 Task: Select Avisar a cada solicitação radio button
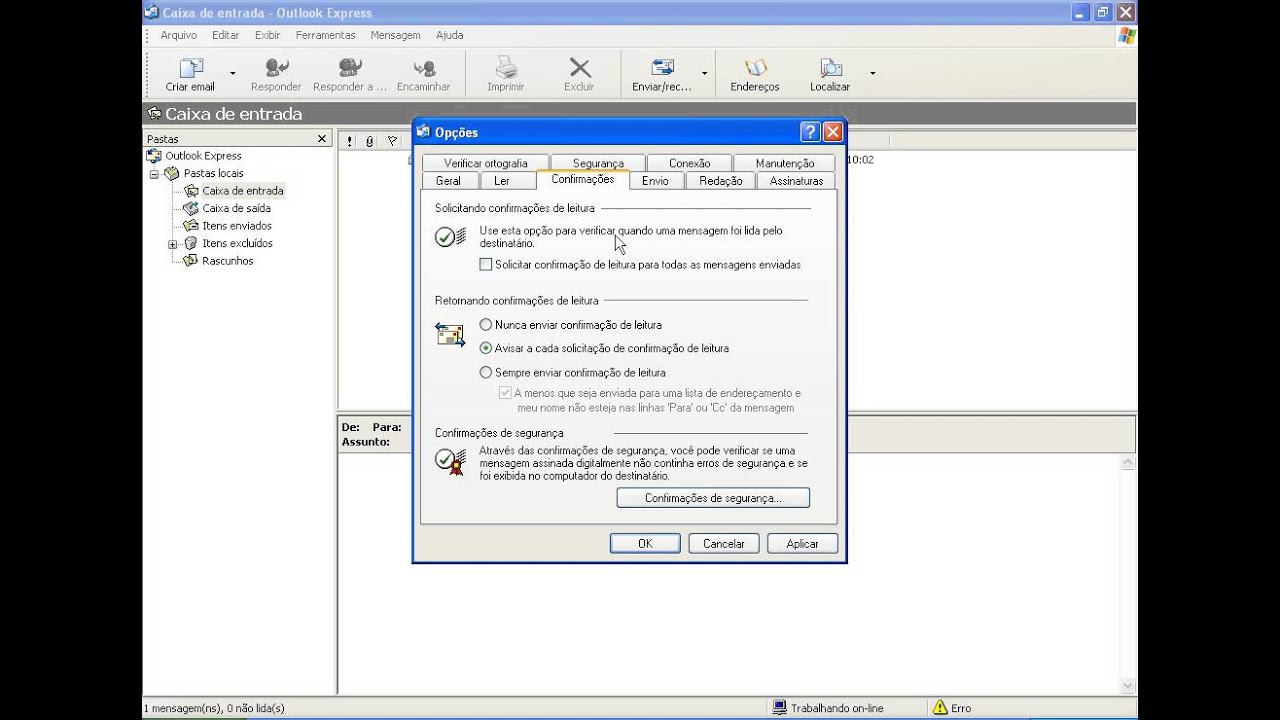486,349
